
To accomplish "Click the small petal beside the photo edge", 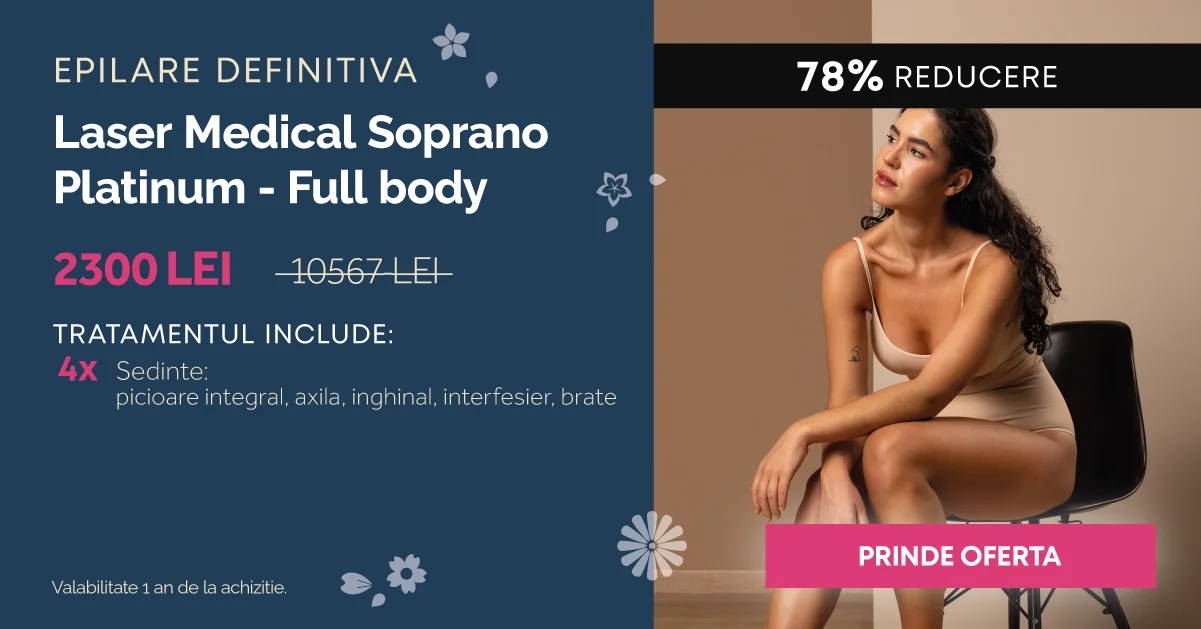I will [x=657, y=179].
